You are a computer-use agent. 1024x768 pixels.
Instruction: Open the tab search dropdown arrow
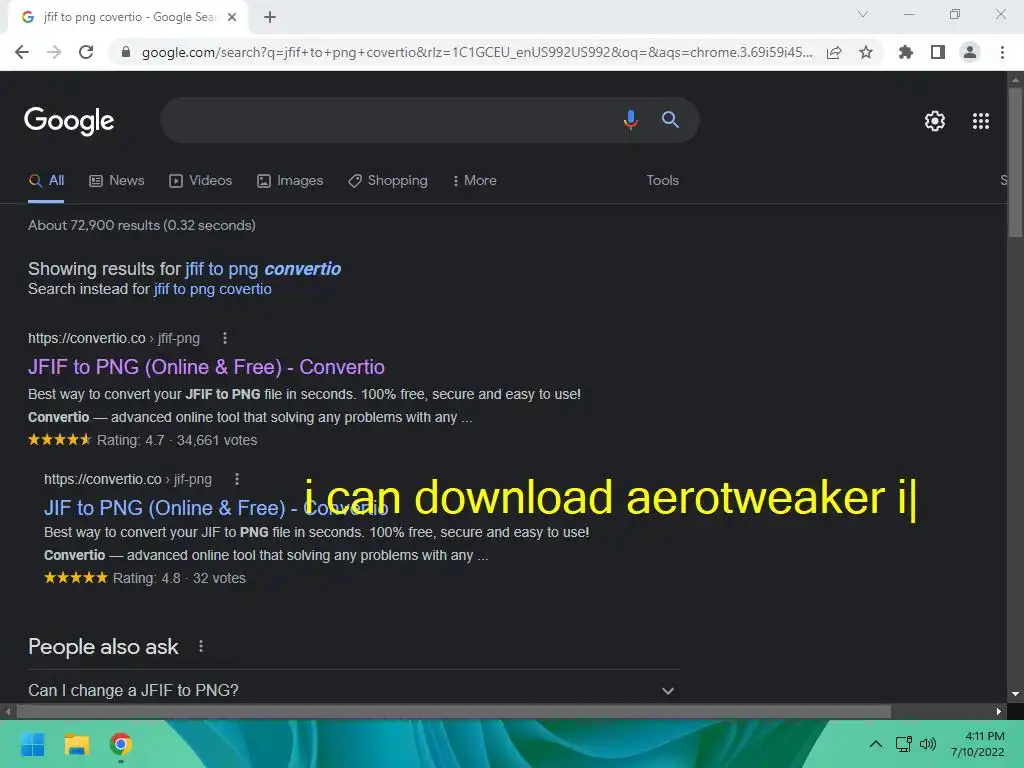tap(863, 14)
